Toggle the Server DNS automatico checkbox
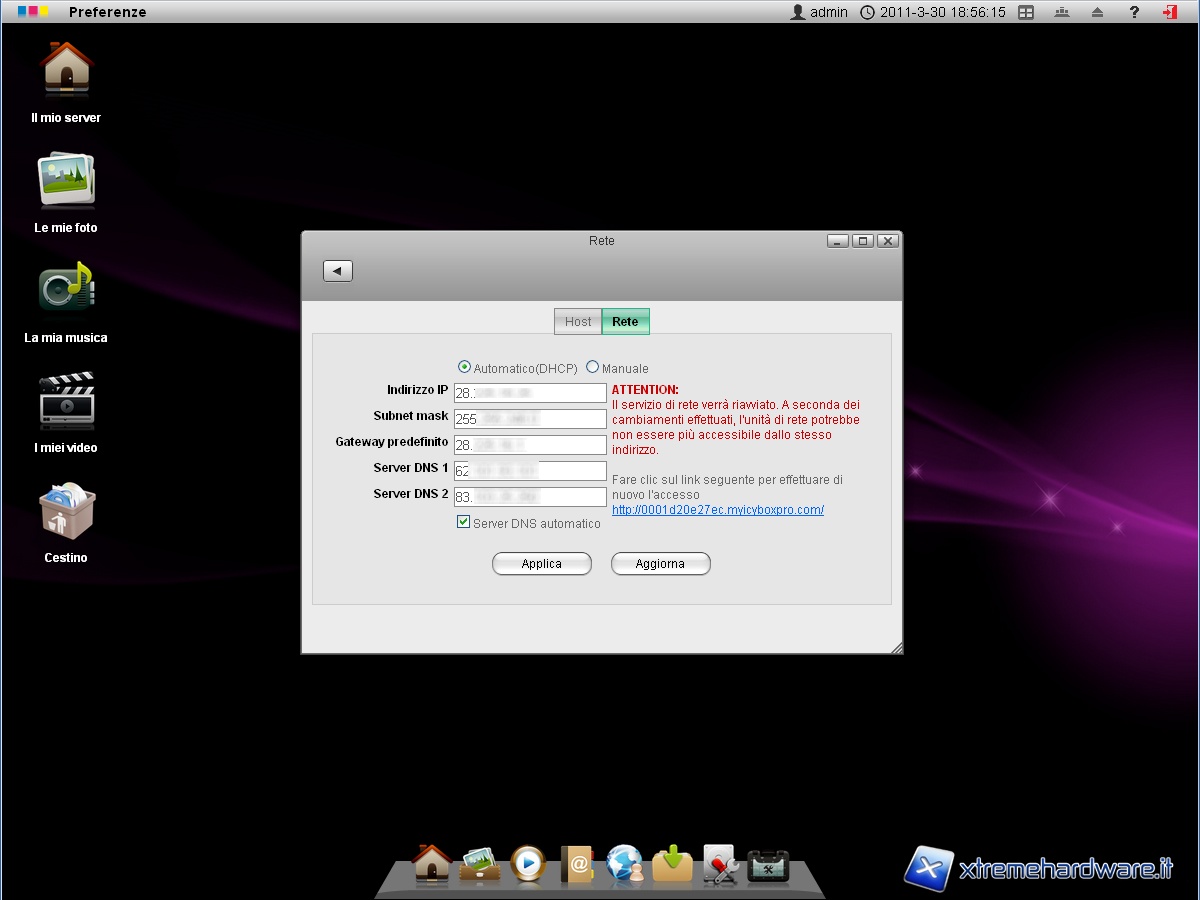The image size is (1200, 900). (463, 522)
